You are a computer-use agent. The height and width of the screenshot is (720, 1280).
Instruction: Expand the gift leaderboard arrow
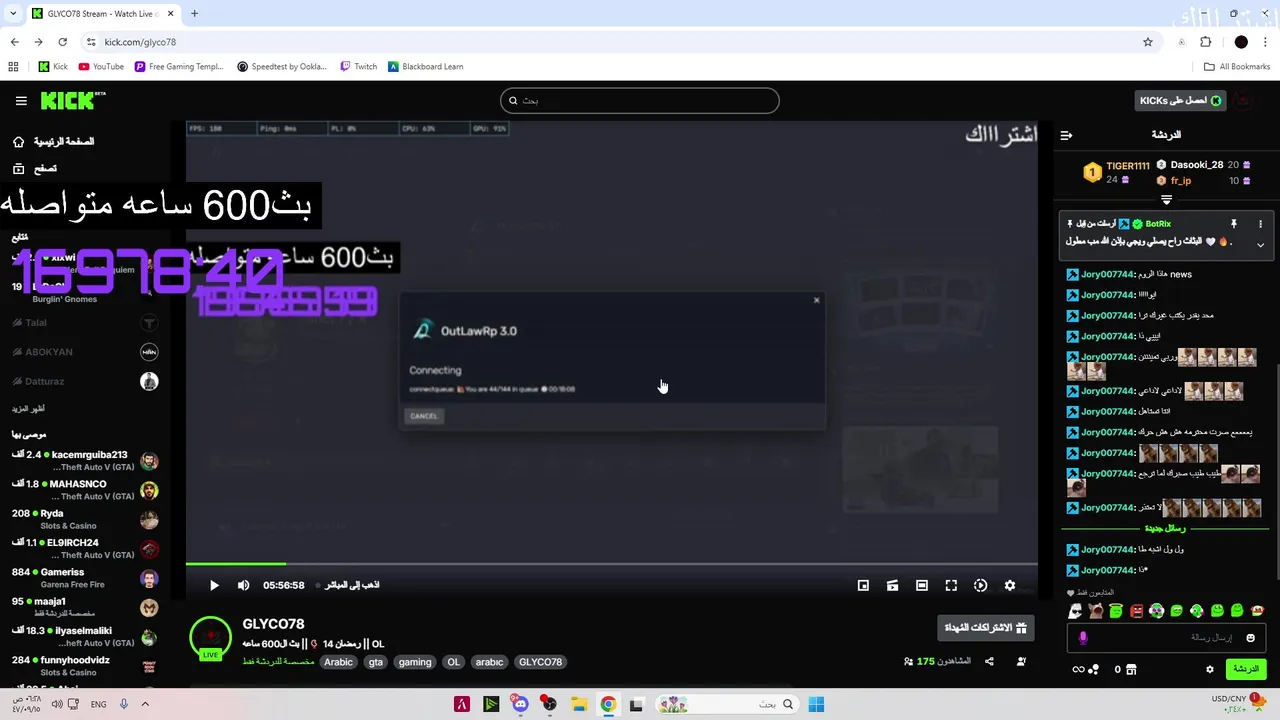(1166, 200)
